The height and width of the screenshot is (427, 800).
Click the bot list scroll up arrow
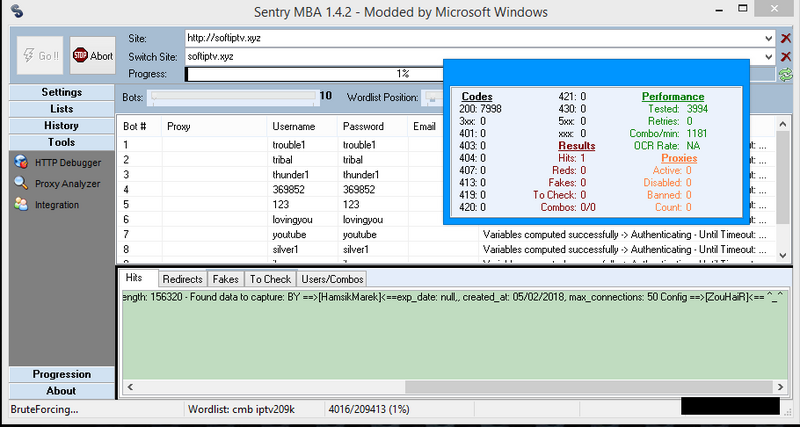click(x=783, y=124)
